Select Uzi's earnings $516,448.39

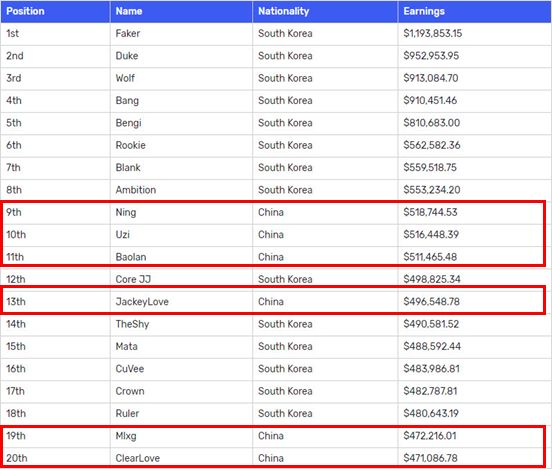[431, 234]
